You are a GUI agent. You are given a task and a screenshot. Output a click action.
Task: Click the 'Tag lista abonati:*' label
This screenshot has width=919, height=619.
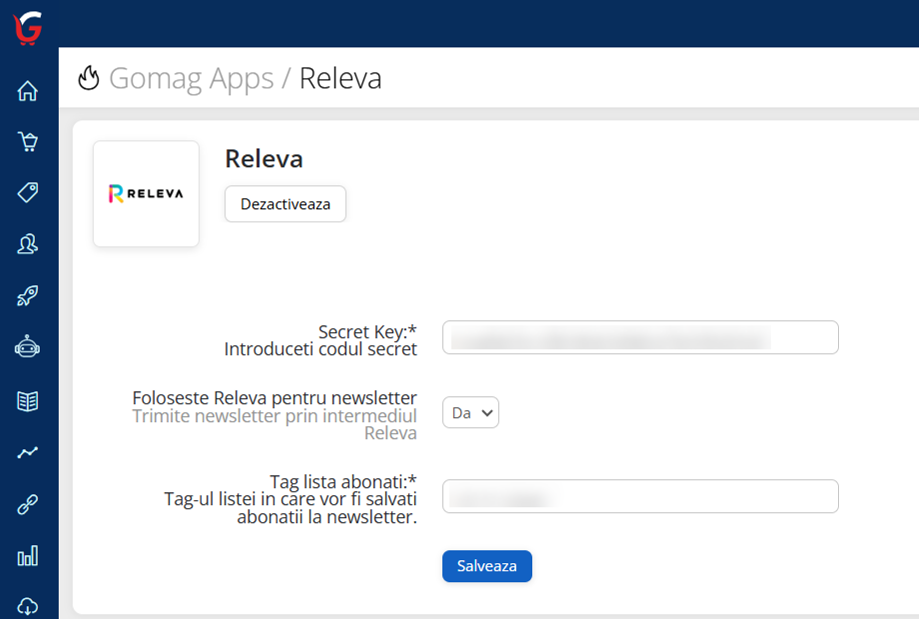(343, 482)
